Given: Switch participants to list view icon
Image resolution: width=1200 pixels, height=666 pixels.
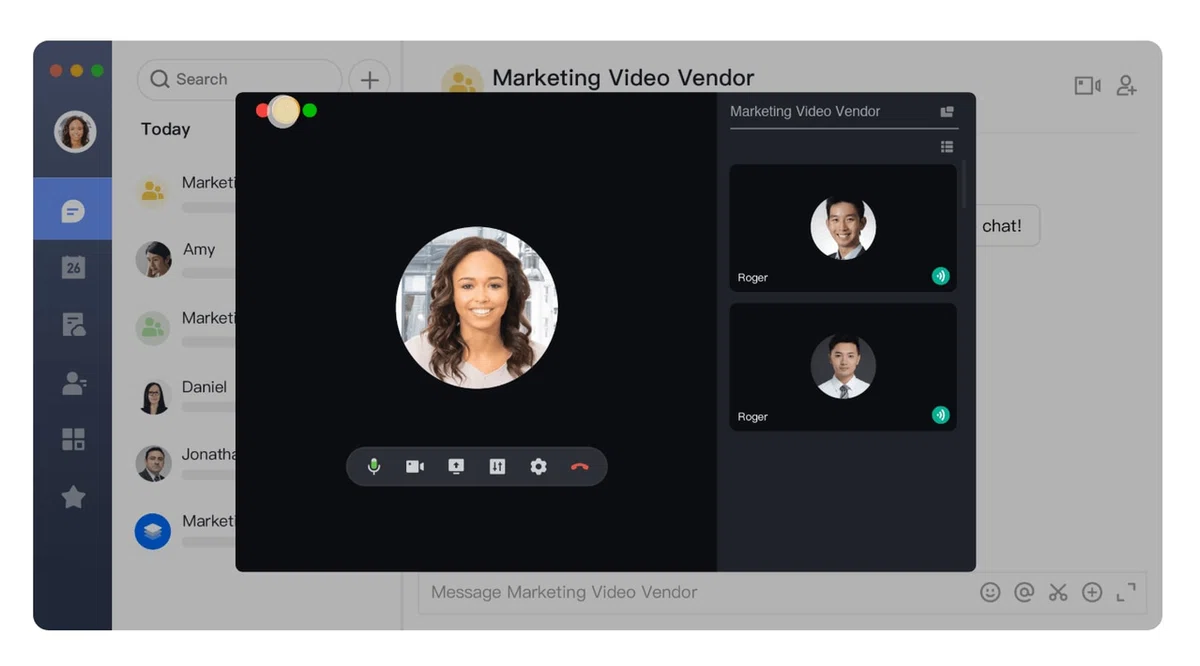Looking at the screenshot, I should tap(947, 147).
